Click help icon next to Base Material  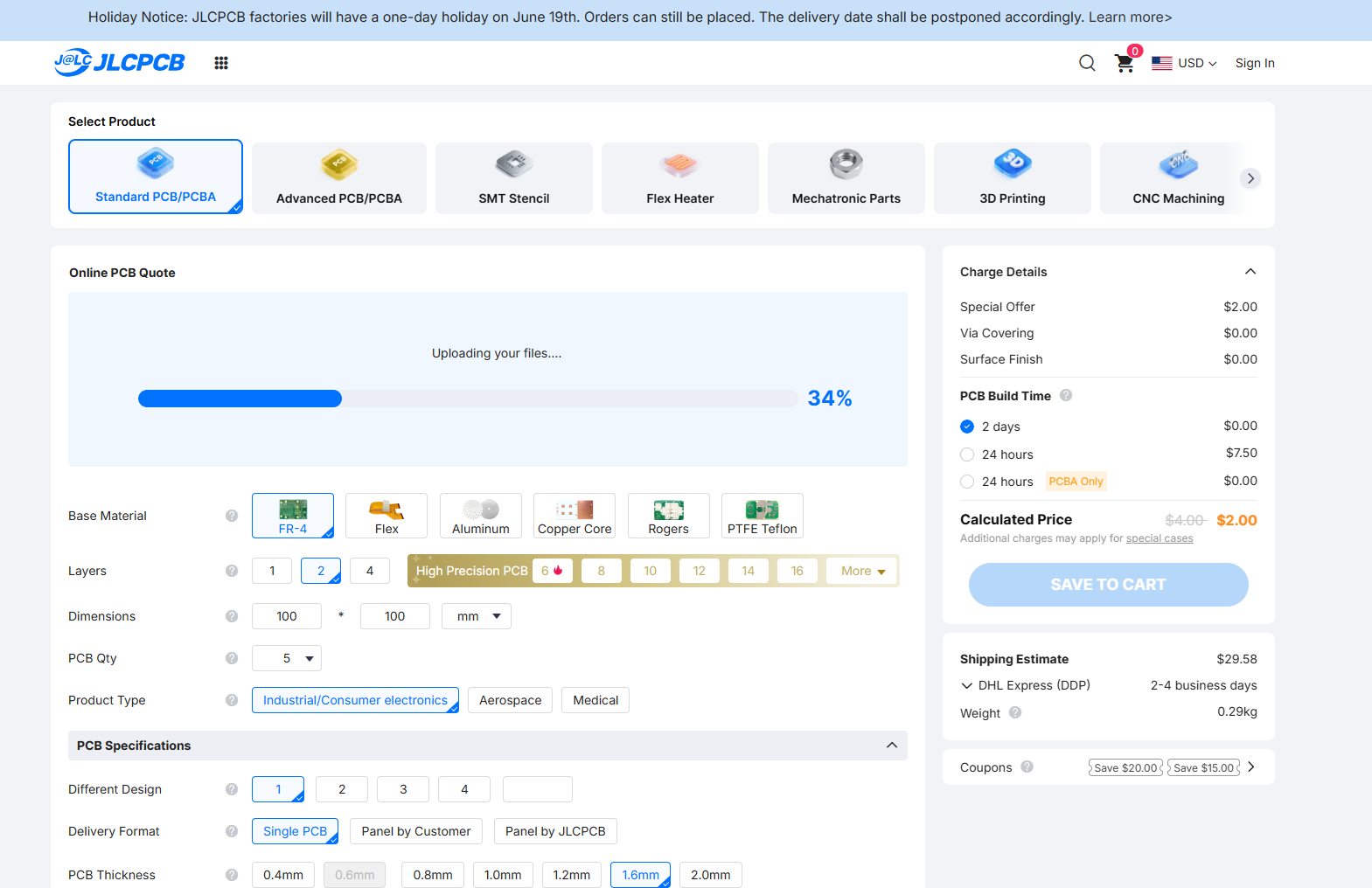(x=232, y=516)
